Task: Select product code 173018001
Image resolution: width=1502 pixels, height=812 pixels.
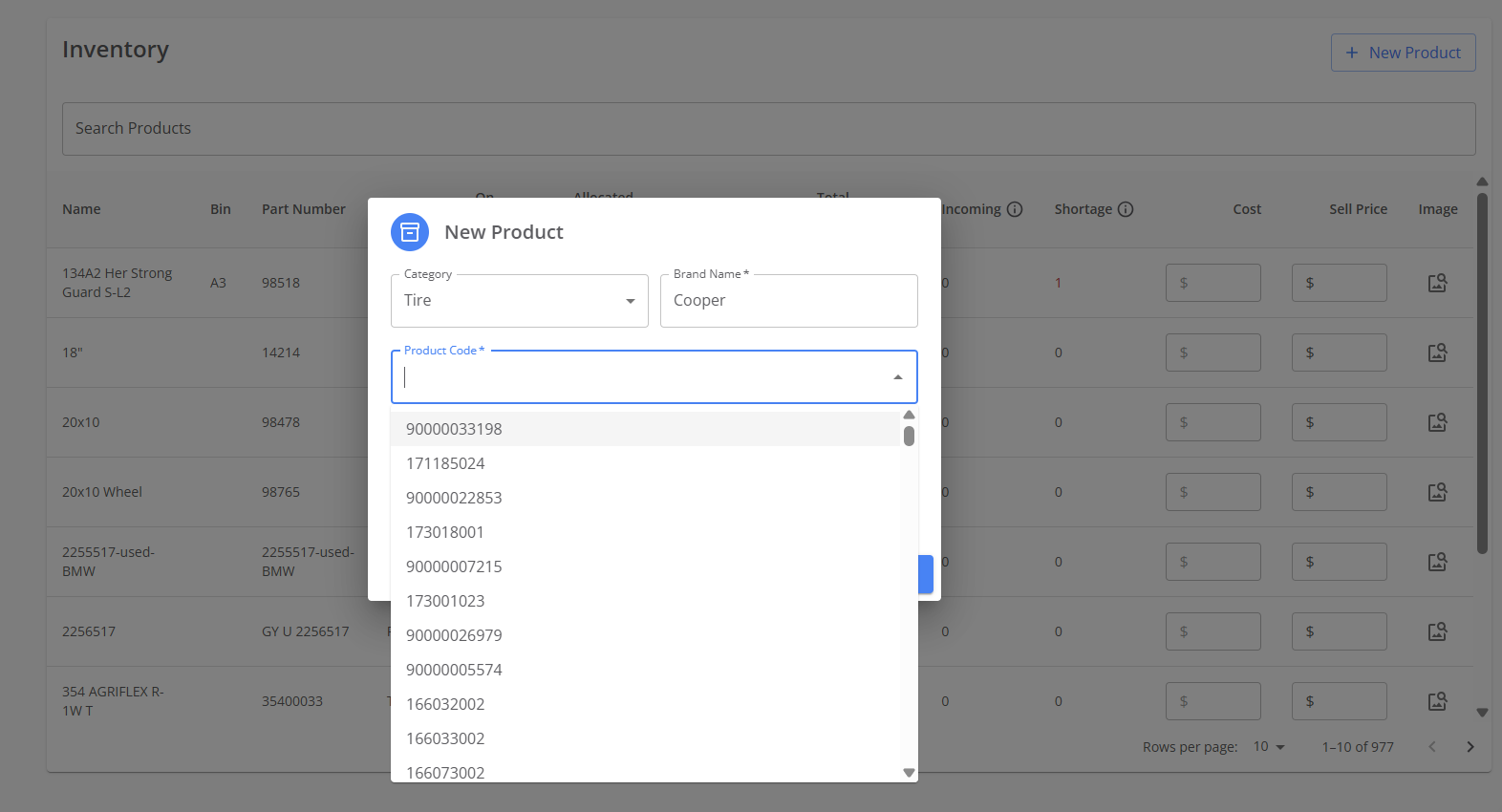Action: click(645, 532)
